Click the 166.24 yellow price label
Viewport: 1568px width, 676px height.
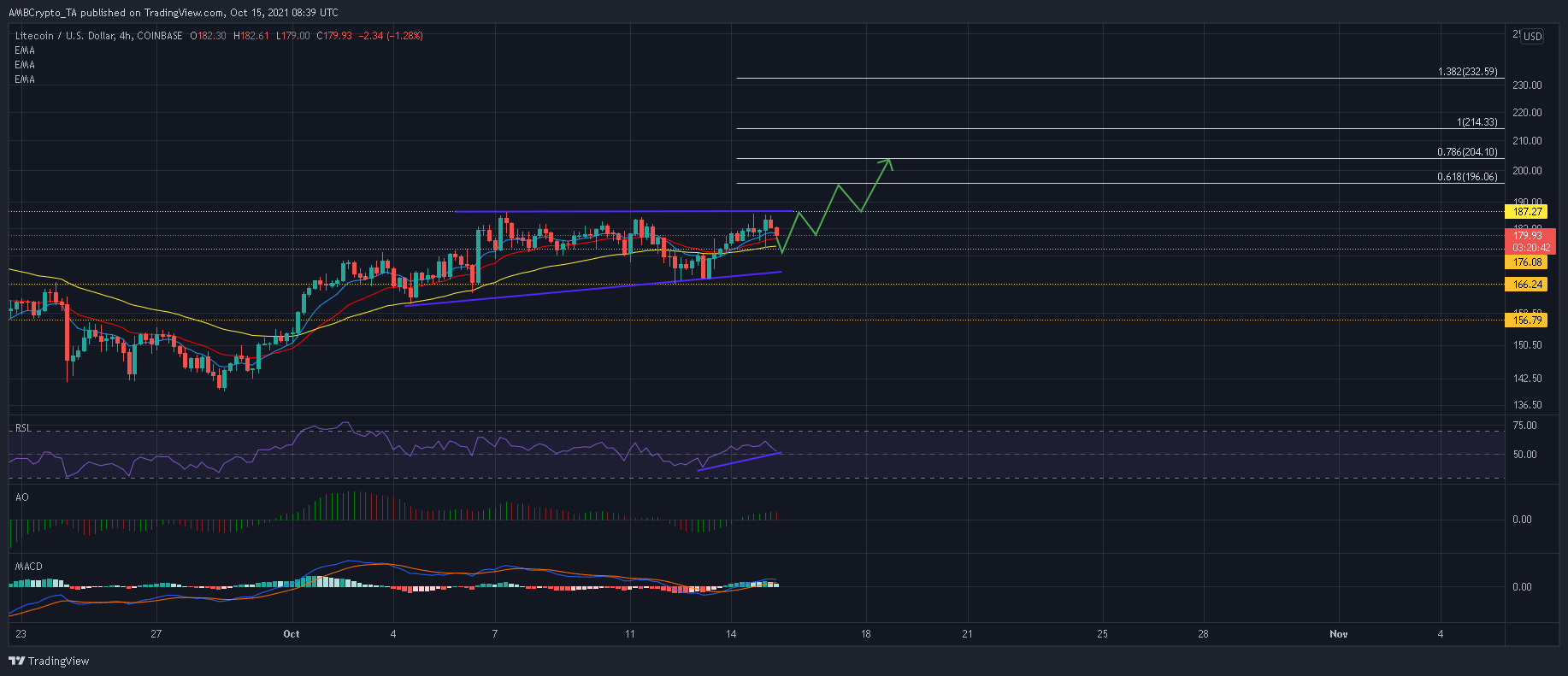click(1527, 285)
